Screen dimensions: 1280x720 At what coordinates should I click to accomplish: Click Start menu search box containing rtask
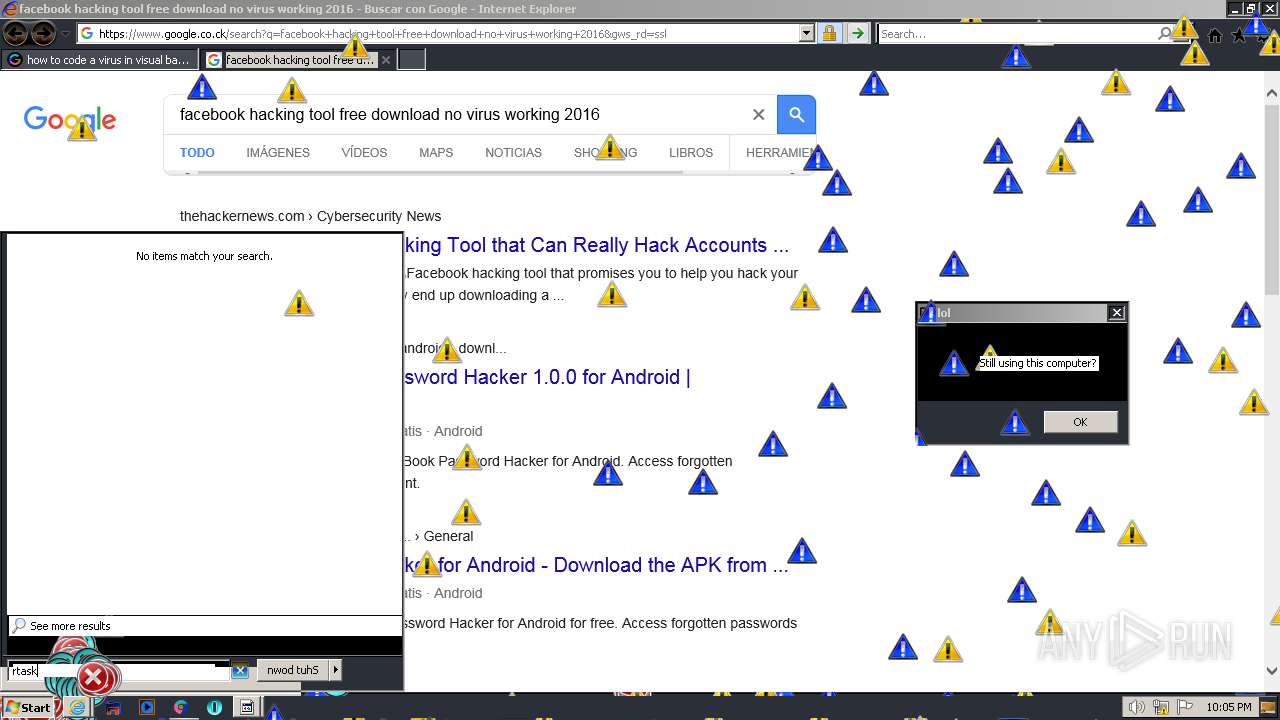click(118, 671)
